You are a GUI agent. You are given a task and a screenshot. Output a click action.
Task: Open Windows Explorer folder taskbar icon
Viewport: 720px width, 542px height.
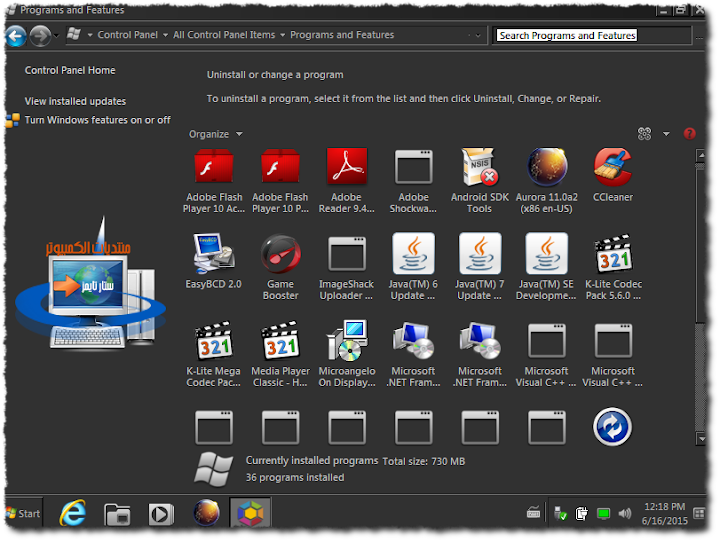(117, 514)
